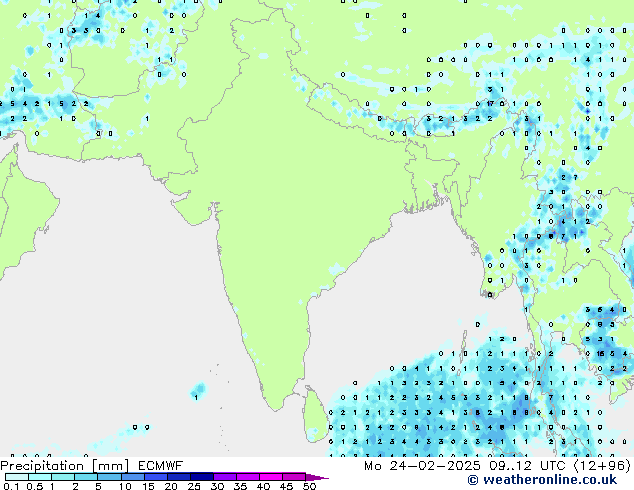Click the 25–30 mm navy legend swatch
Screen dimensions: 634x490
pyautogui.click(x=201, y=477)
